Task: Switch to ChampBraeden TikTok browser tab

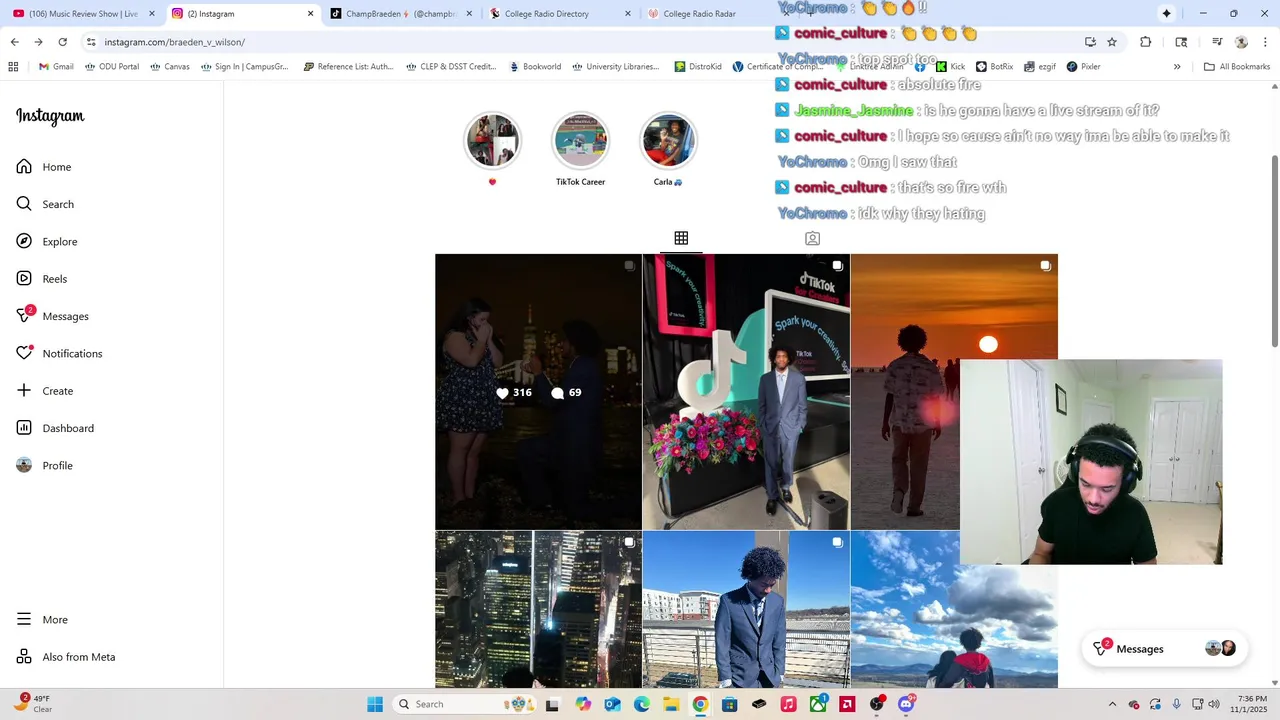Action: tap(400, 14)
